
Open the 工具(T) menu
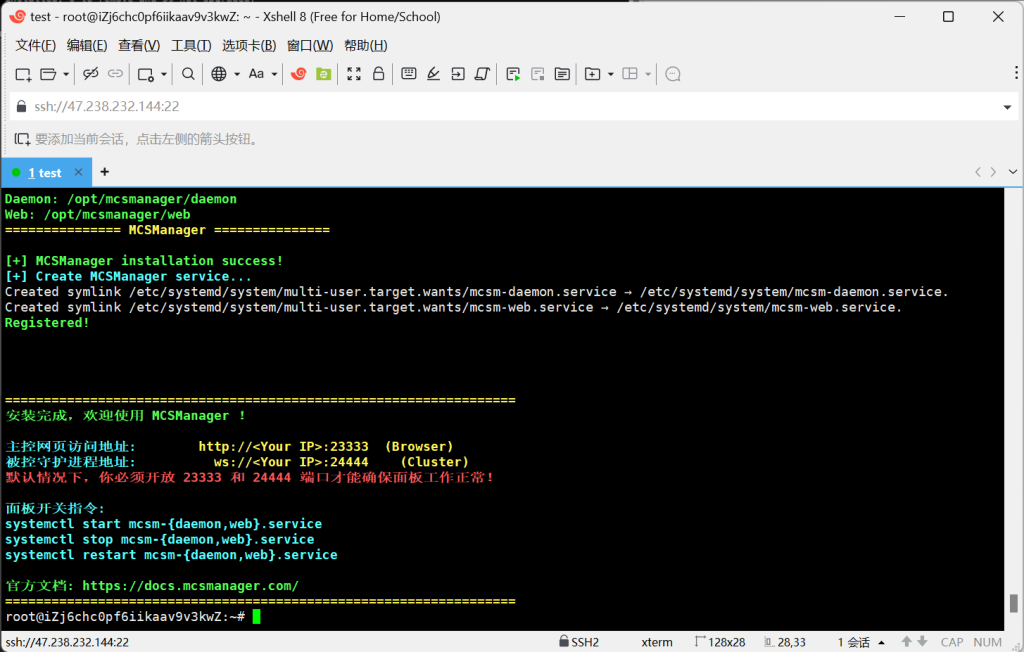point(191,45)
